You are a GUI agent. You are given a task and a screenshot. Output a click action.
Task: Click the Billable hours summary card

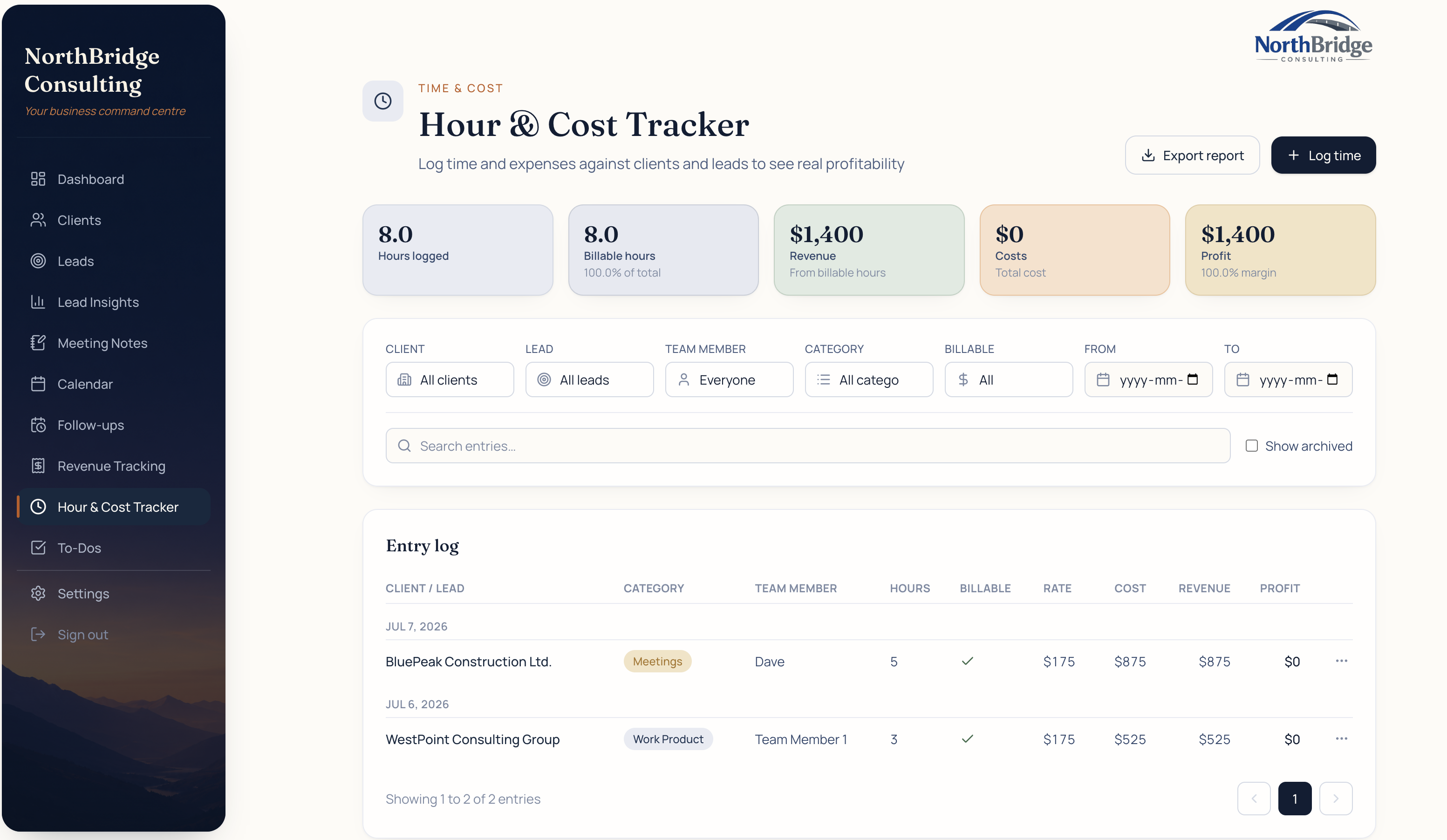[x=663, y=250]
